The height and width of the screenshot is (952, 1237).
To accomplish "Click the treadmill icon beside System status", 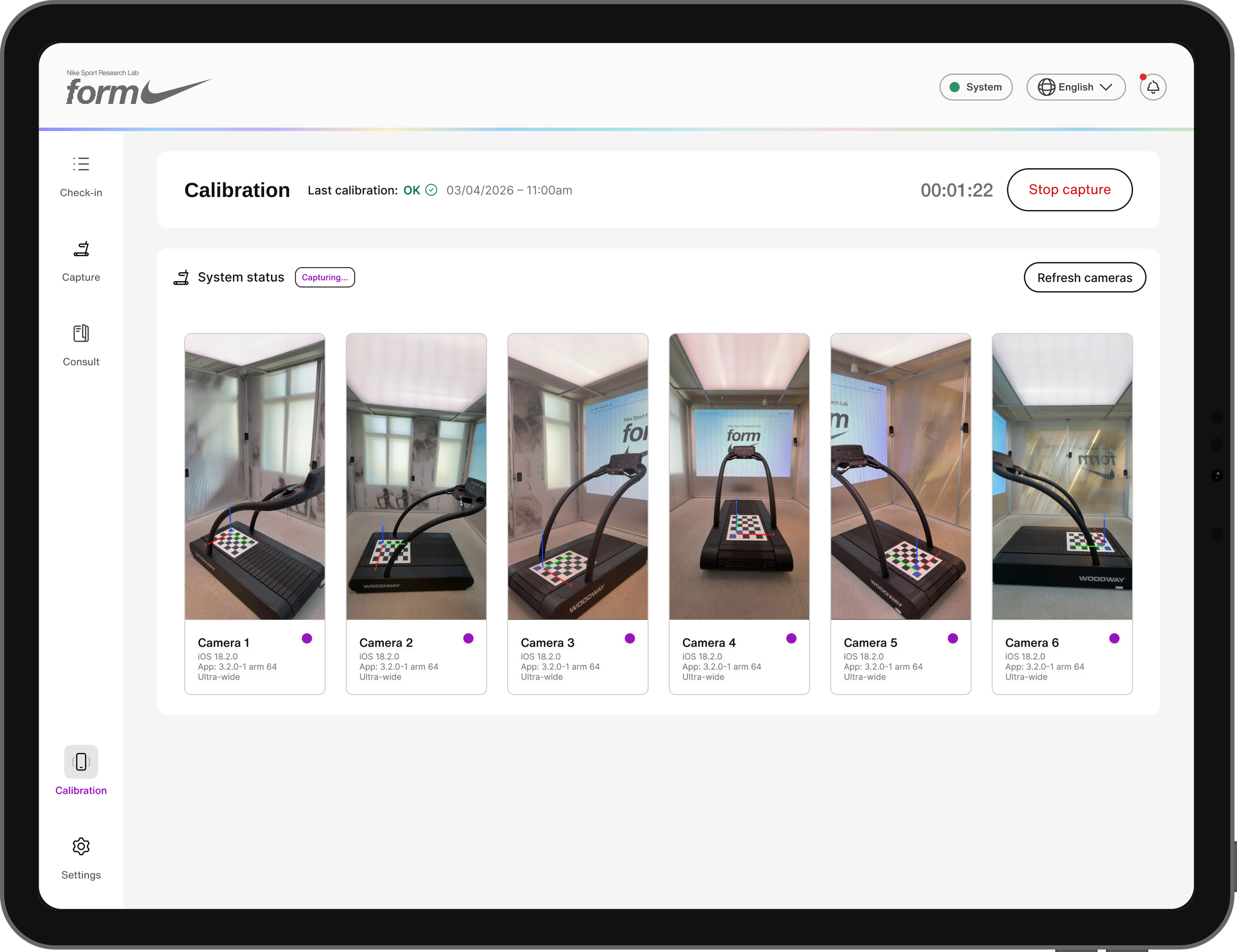I will tap(181, 278).
